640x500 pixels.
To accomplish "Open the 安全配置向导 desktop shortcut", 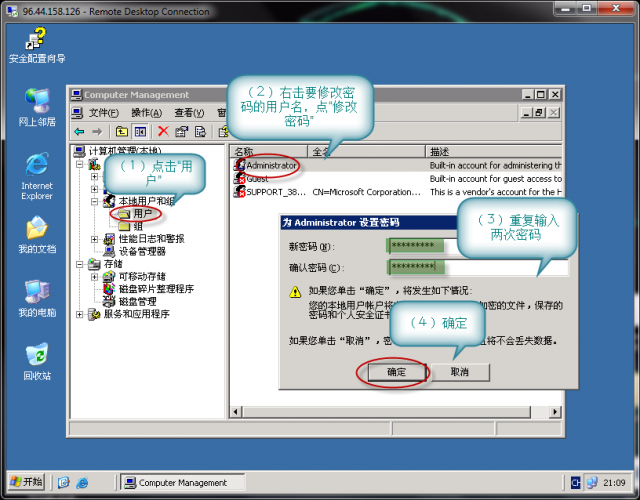I will (37, 45).
